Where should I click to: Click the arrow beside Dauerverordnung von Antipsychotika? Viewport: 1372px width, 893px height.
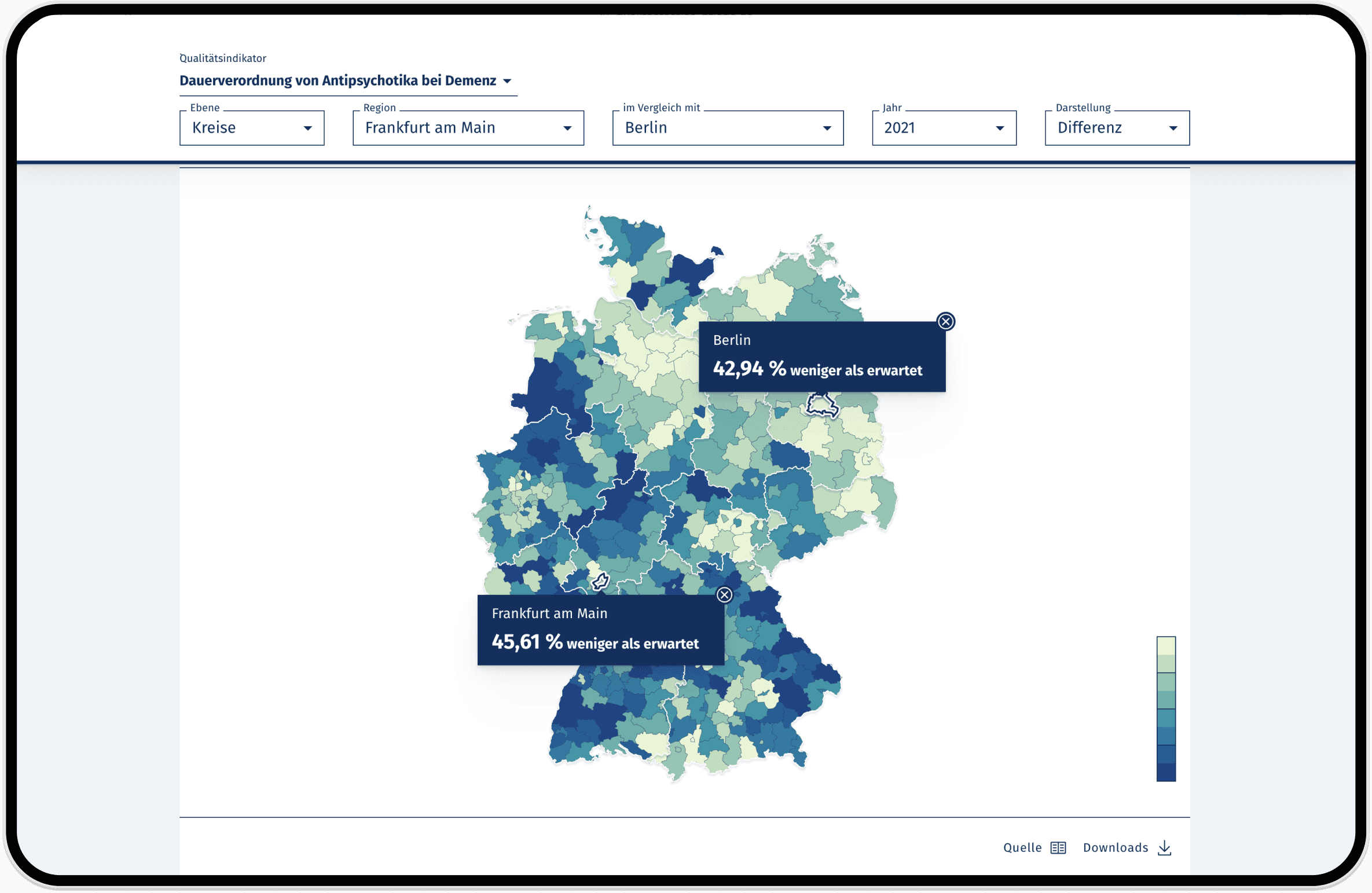[x=507, y=81]
